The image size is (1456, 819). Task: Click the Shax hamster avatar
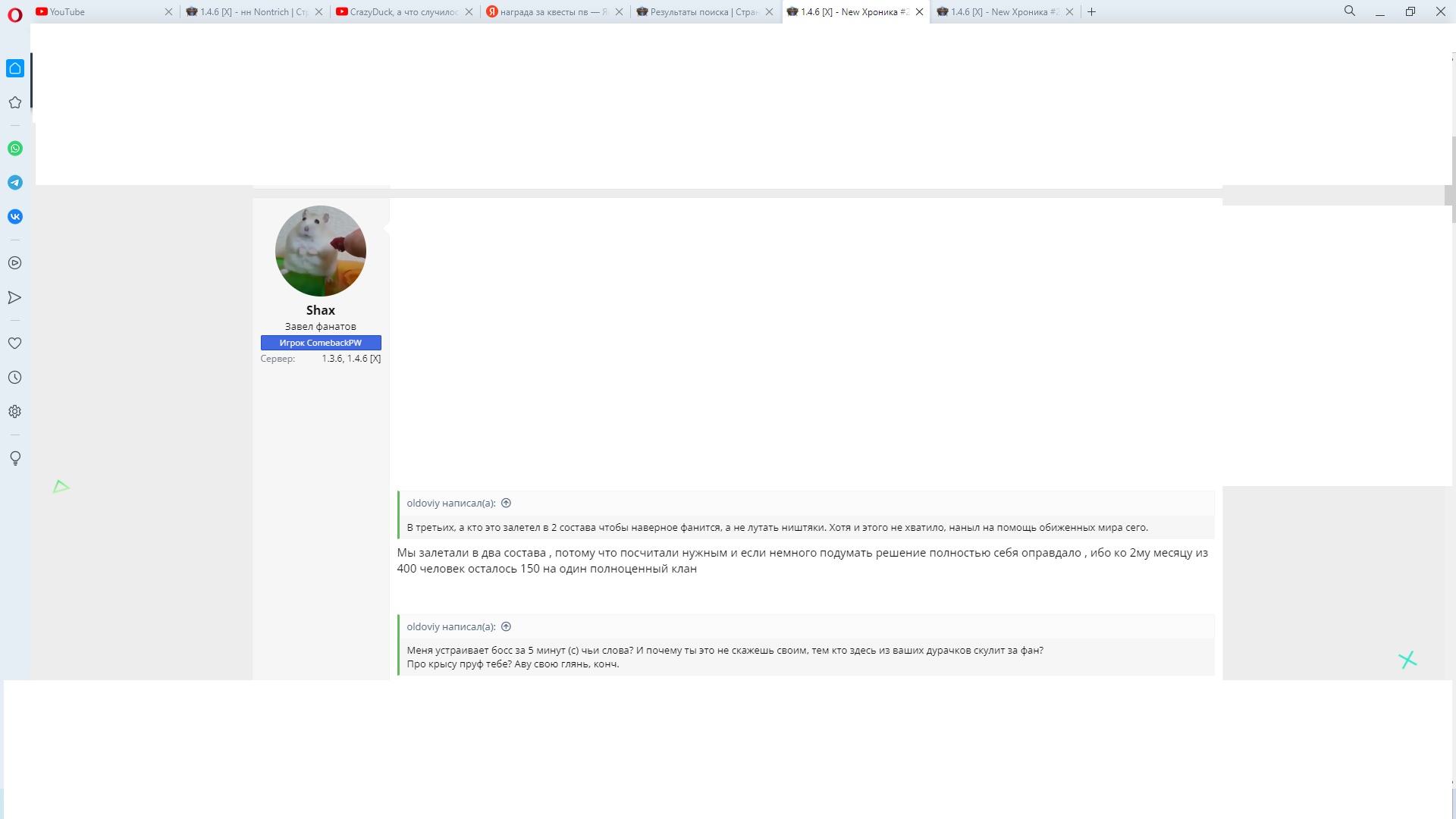(x=320, y=251)
